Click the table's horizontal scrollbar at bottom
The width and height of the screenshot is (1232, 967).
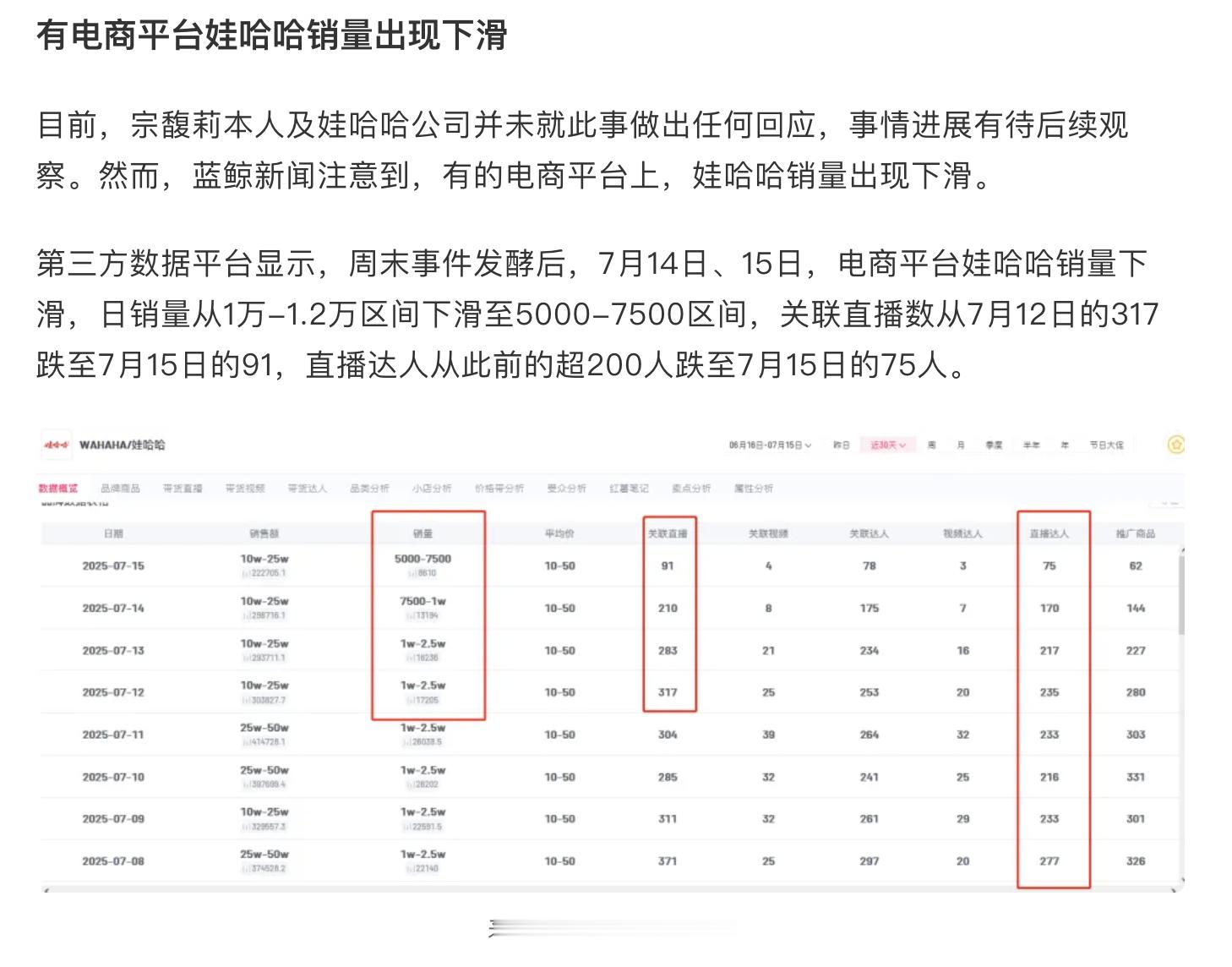tap(608, 890)
